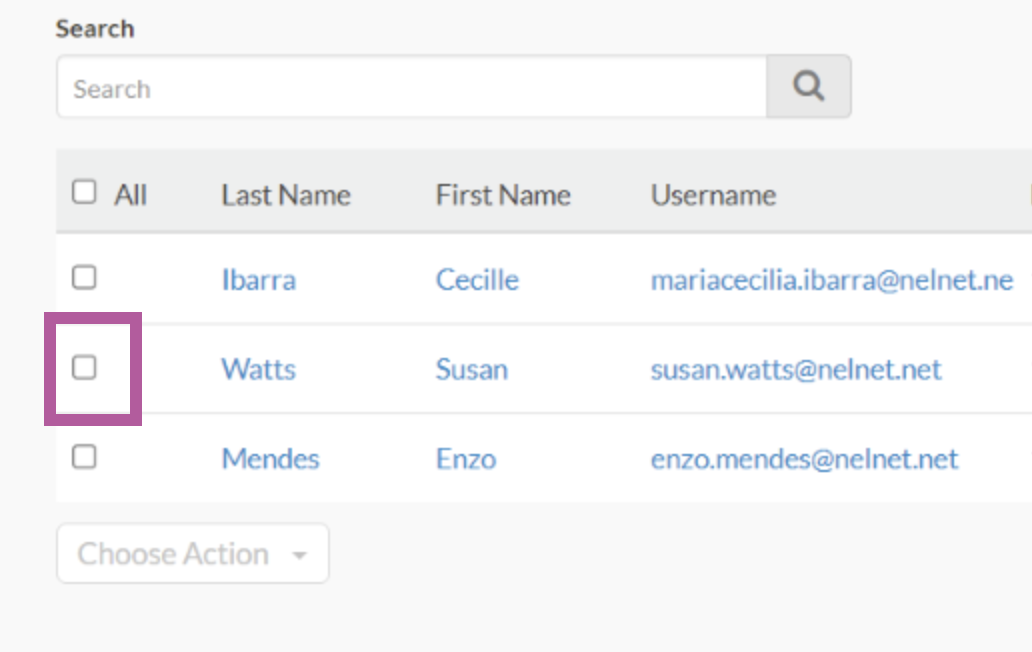The height and width of the screenshot is (652, 1032).
Task: Click the Search label above the field
Action: (95, 29)
